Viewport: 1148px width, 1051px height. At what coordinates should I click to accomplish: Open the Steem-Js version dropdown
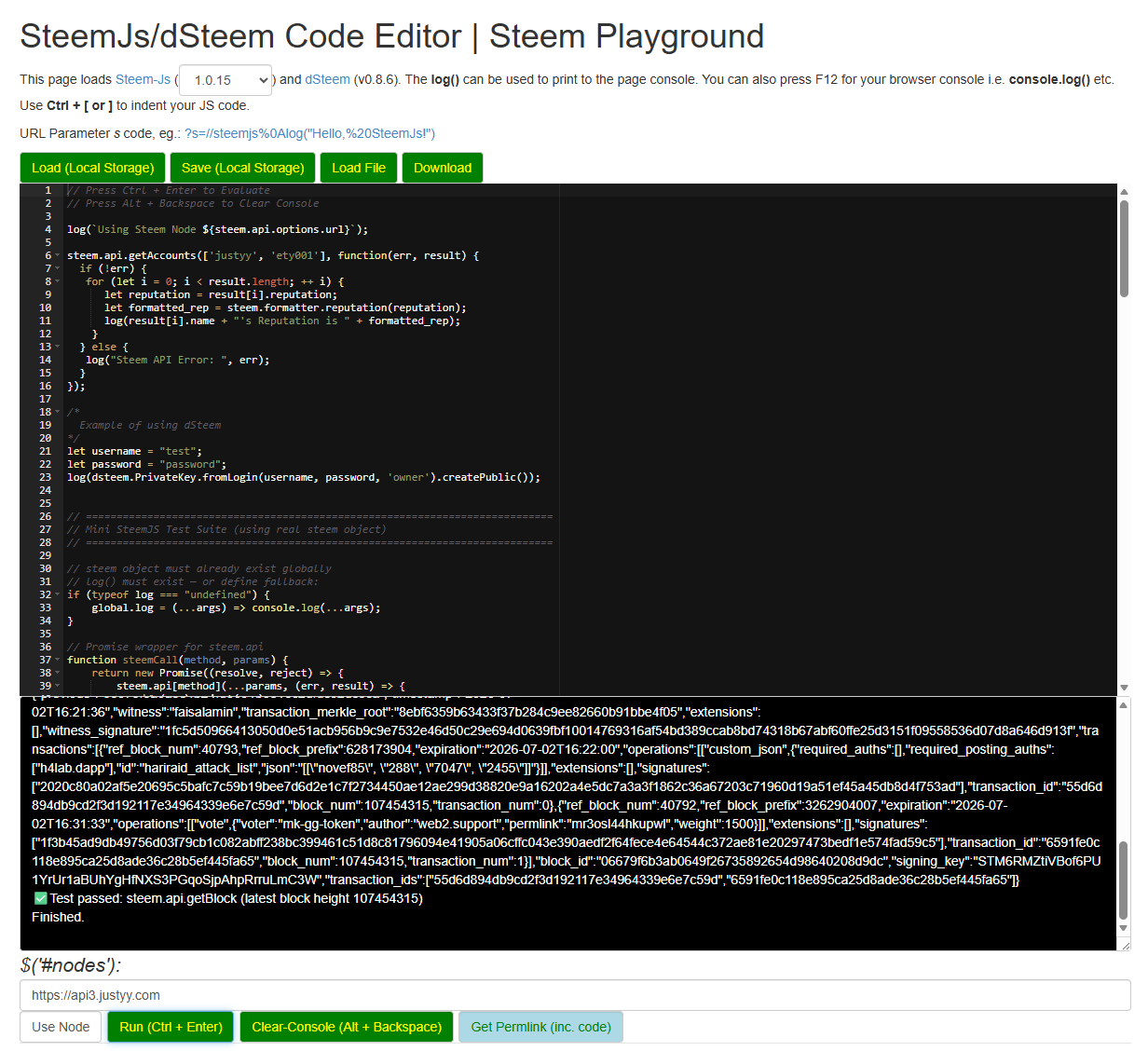coord(225,80)
